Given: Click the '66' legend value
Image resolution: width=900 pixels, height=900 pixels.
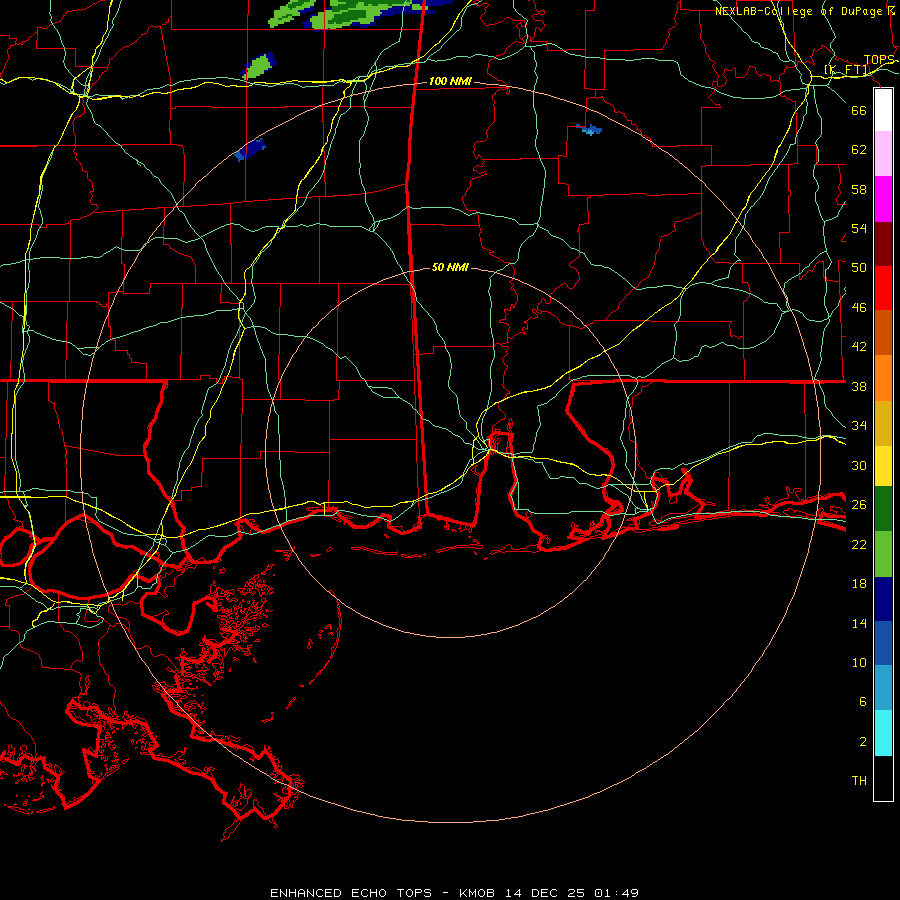Looking at the screenshot, I should coord(859,110).
